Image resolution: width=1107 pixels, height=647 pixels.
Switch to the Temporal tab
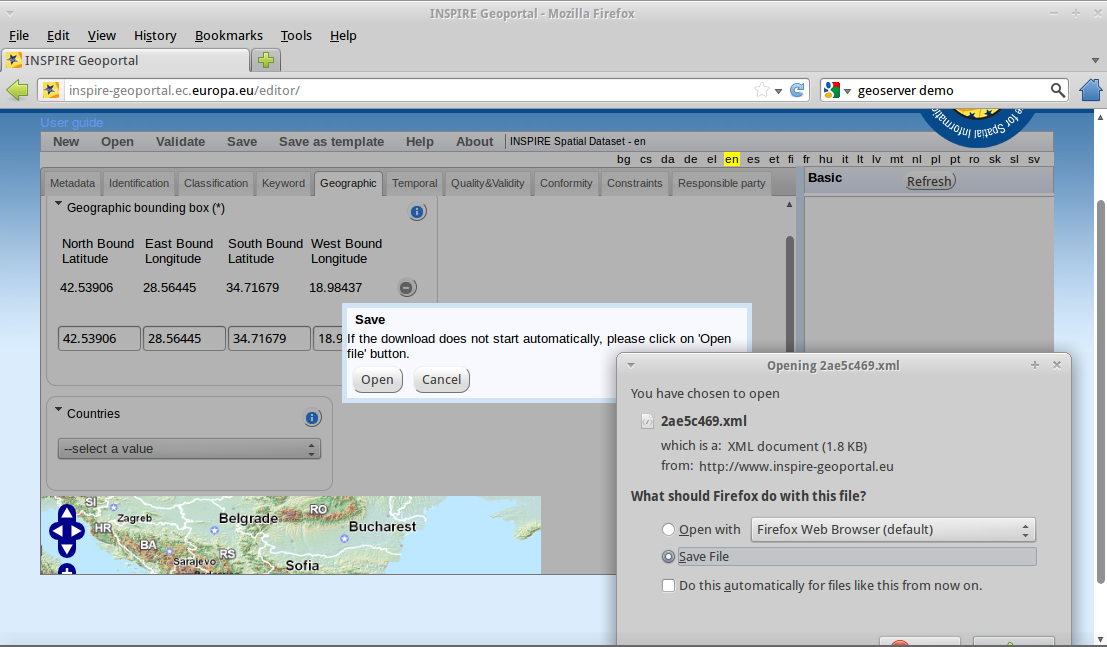pos(414,183)
